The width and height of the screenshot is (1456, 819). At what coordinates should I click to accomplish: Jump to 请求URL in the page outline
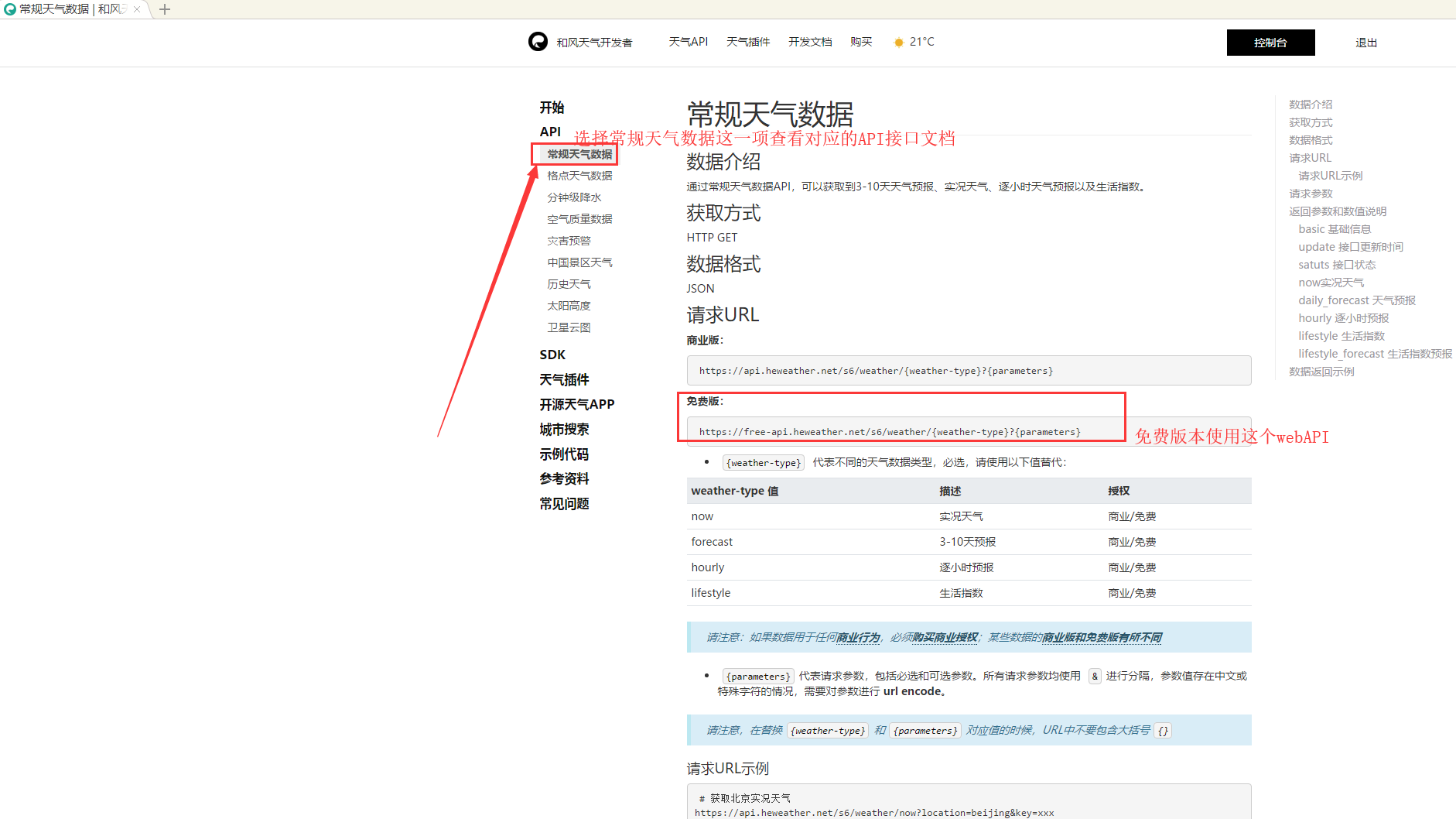(1310, 158)
